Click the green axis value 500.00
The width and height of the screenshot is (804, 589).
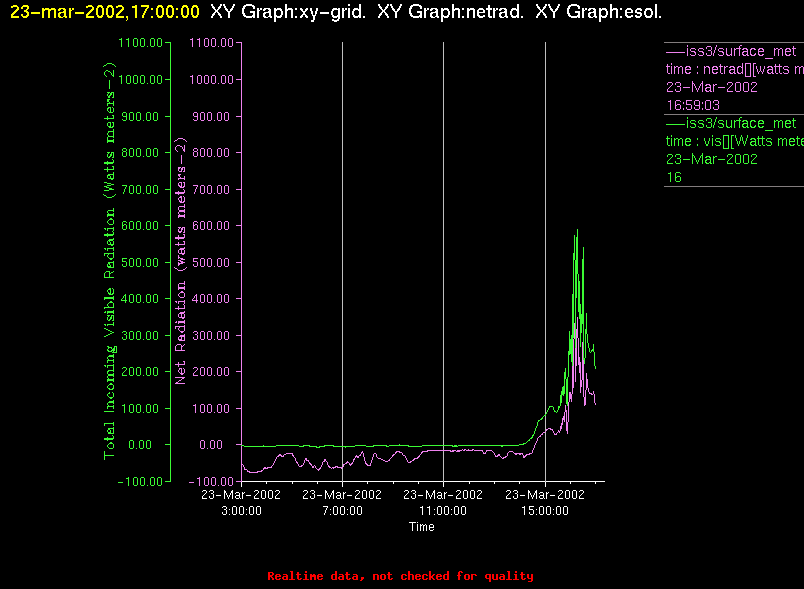pyautogui.click(x=140, y=262)
